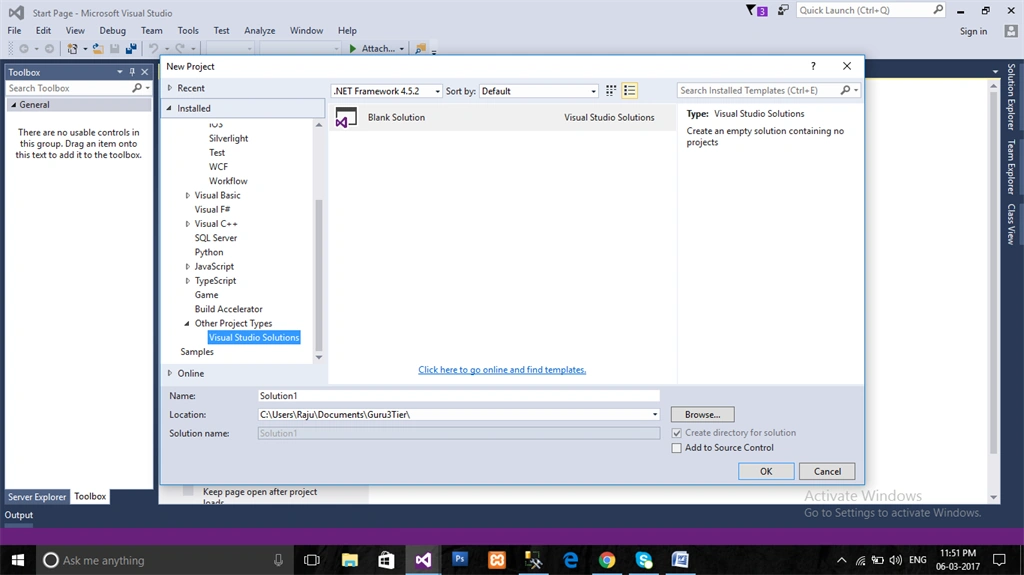
Task: Open the .NET Framework version dropdown
Action: (x=387, y=91)
